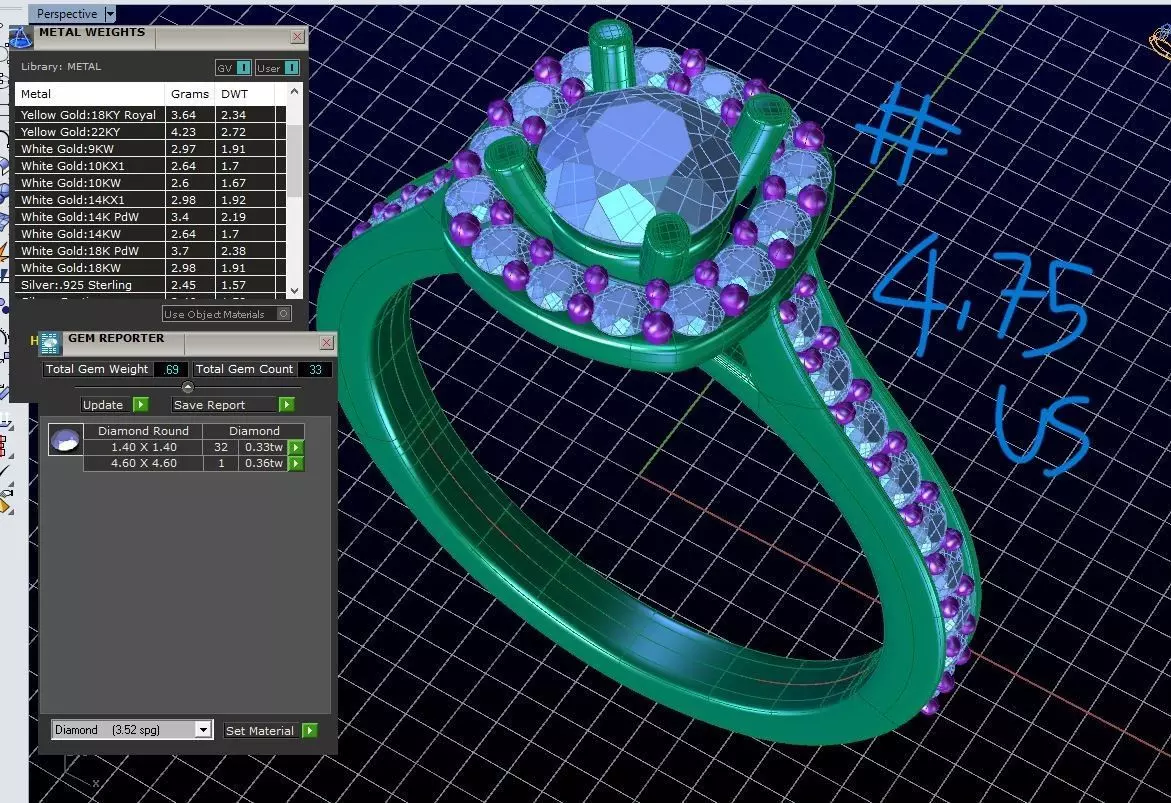The image size is (1171, 803).
Task: Click the gem quantity 32 cell
Action: point(221,447)
